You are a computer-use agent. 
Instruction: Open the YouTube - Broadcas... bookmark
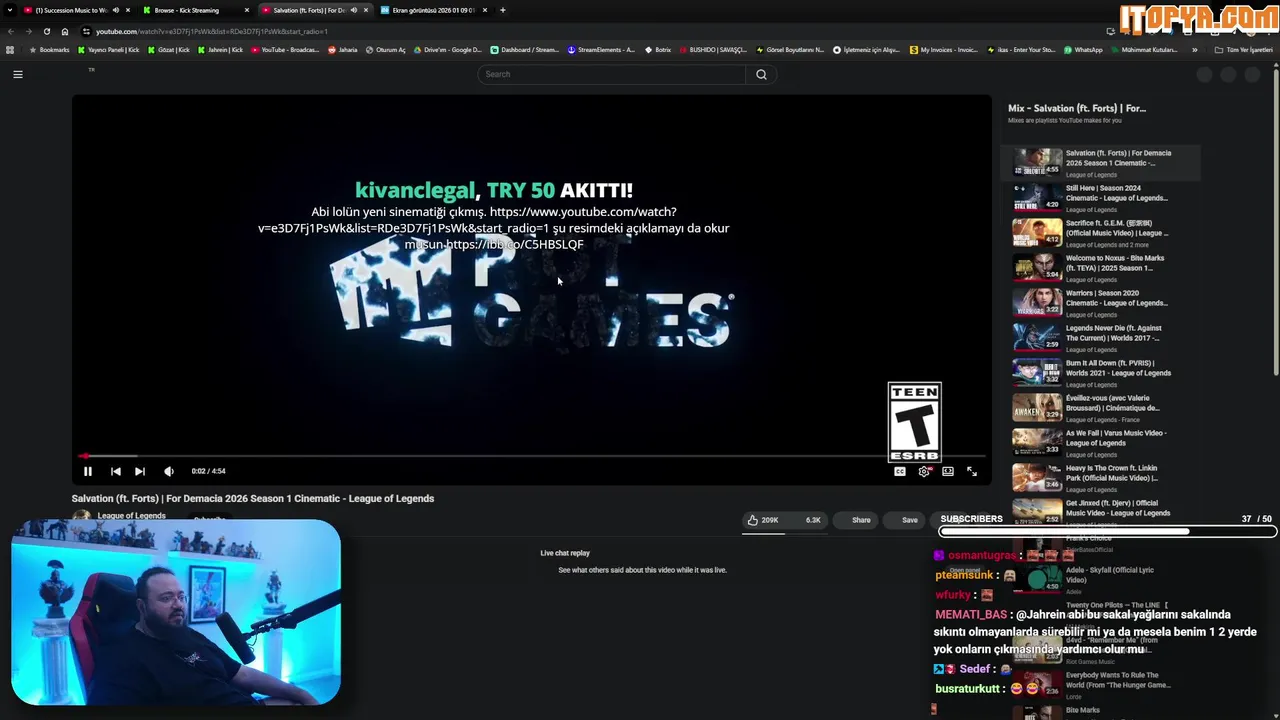click(x=285, y=49)
